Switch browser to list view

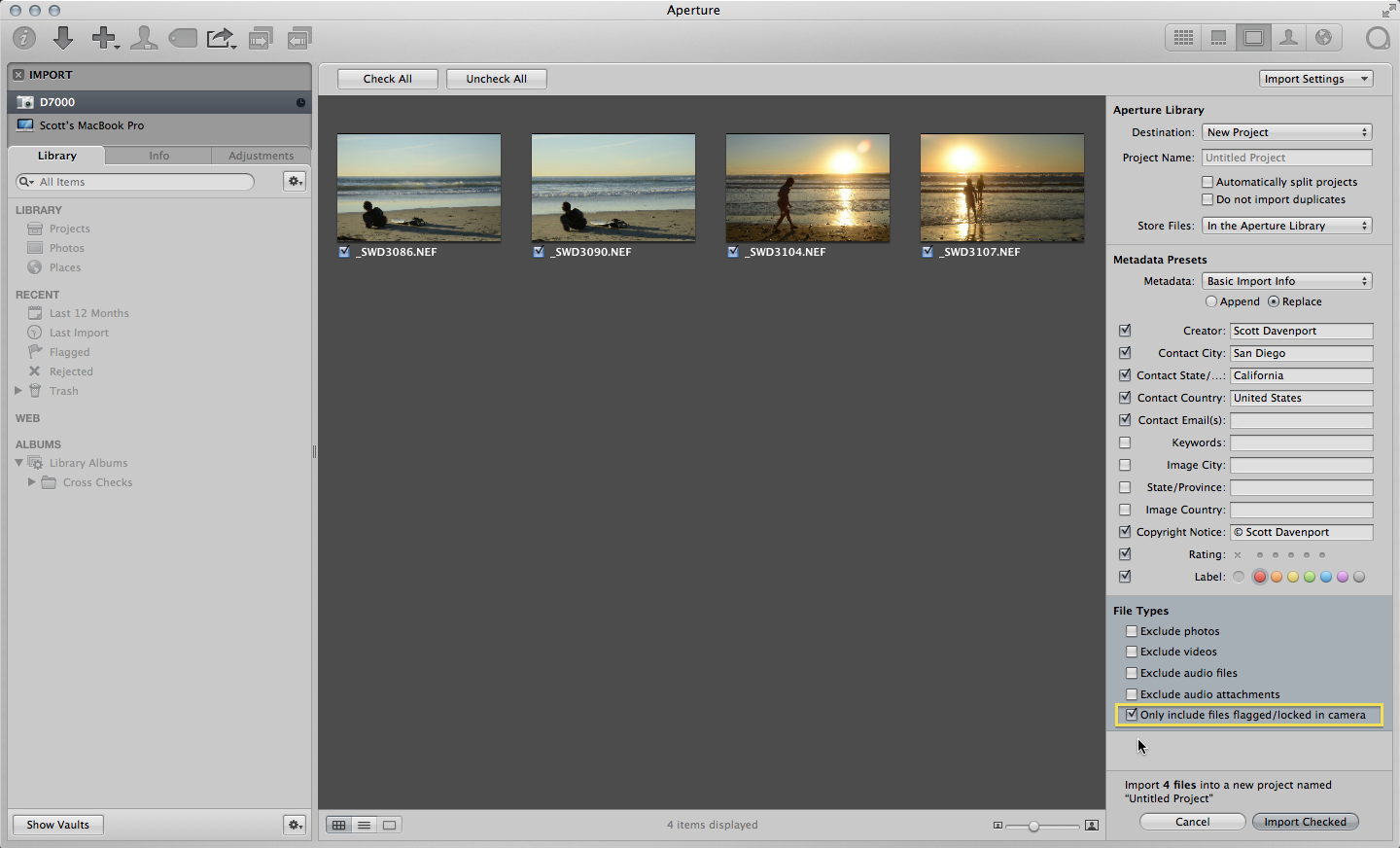[x=364, y=825]
